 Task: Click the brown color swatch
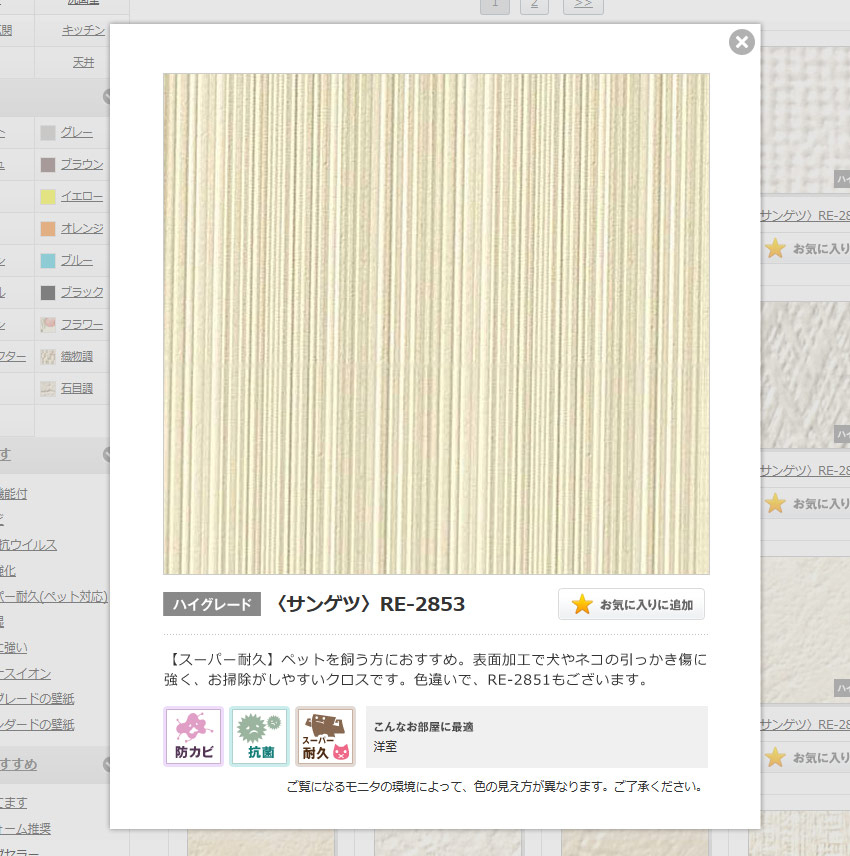(x=48, y=165)
